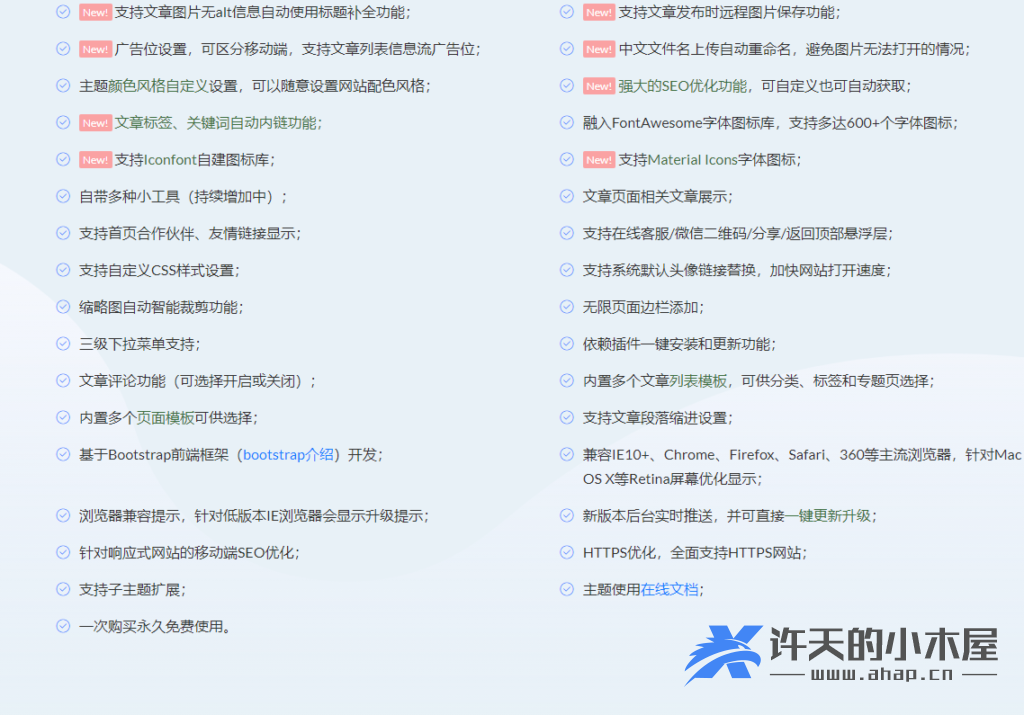Click the New! badge beside 支持文章图片无alt信息
Image resolution: width=1024 pixels, height=715 pixels.
pyautogui.click(x=95, y=12)
